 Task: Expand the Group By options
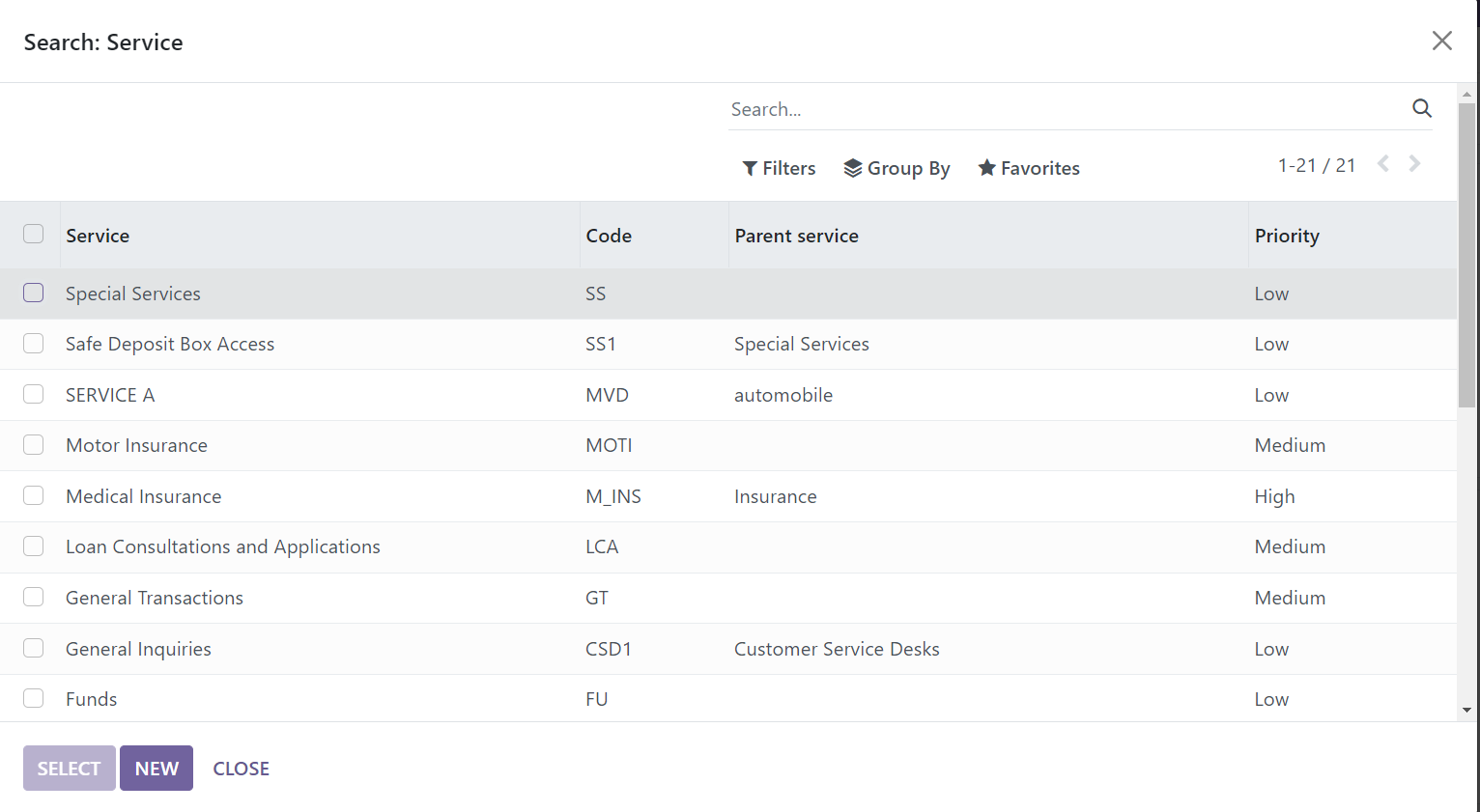tap(897, 168)
